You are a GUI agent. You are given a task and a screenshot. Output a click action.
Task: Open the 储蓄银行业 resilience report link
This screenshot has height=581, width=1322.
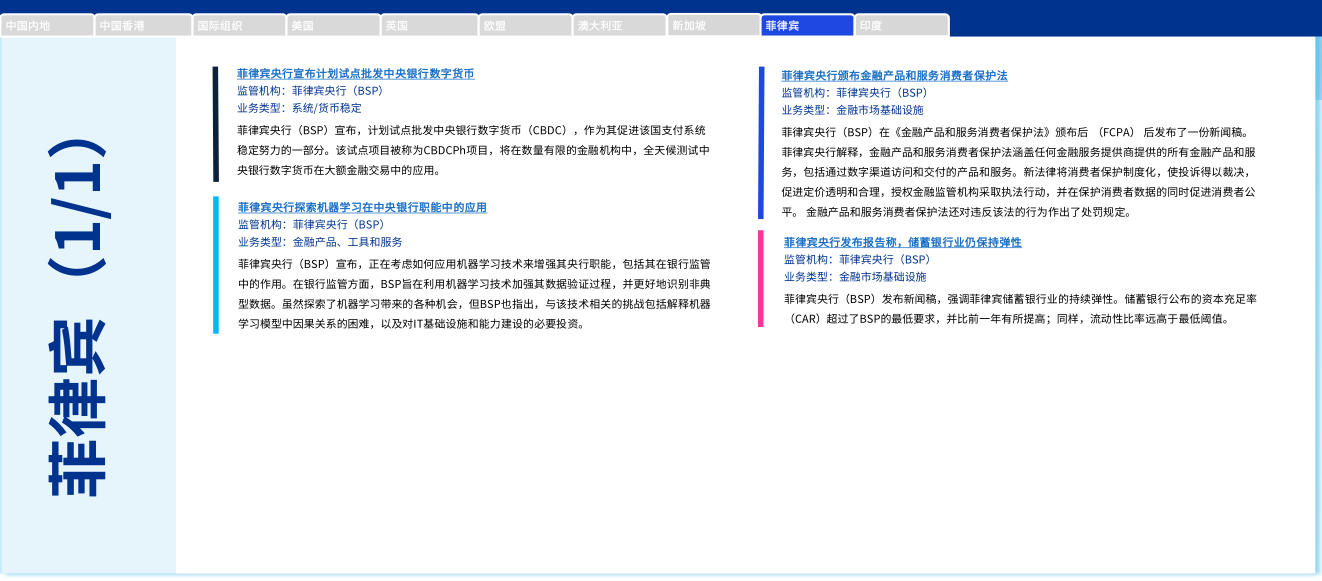pyautogui.click(x=902, y=242)
